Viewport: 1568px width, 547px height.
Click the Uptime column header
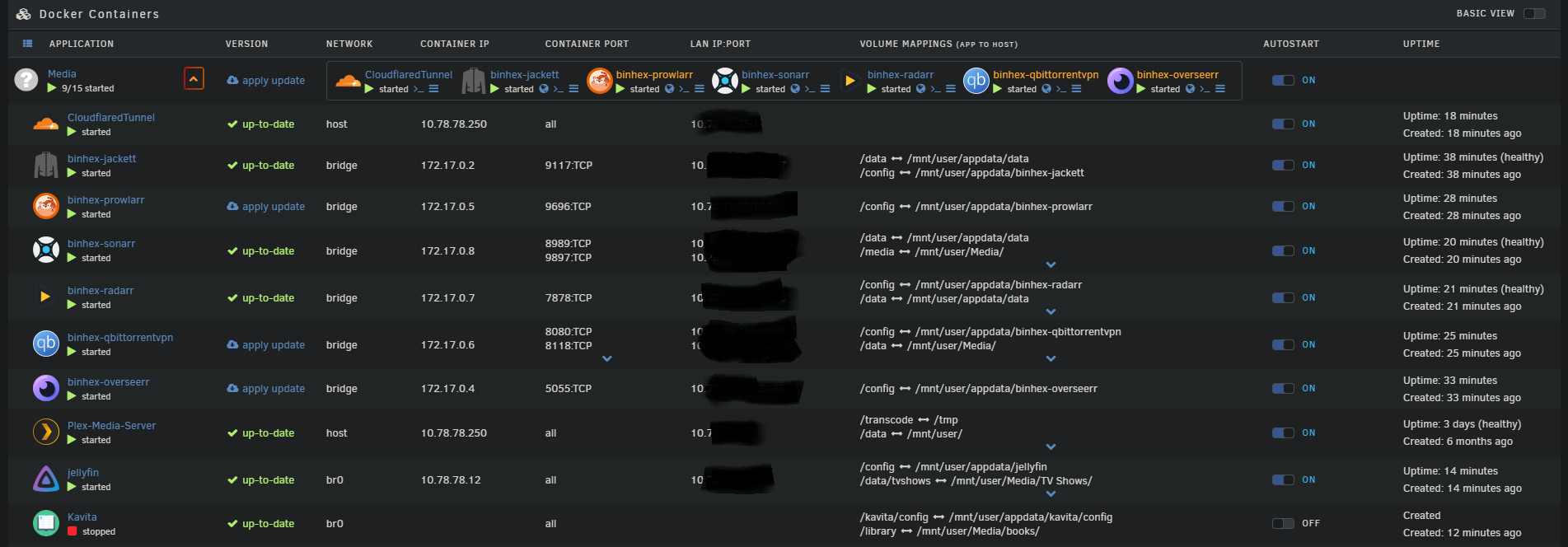coord(1421,44)
